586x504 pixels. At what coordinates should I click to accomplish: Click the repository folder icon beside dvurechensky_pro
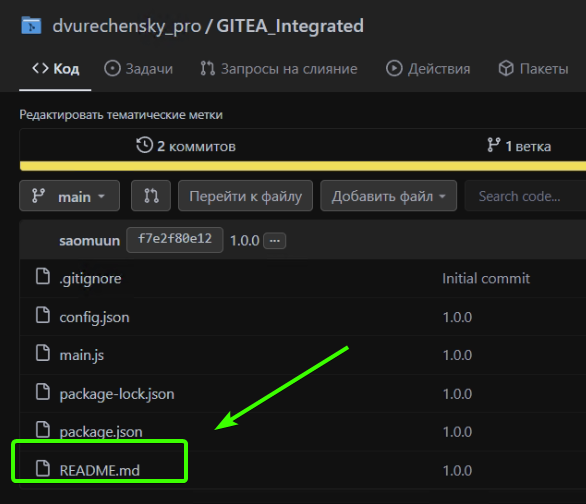(31, 26)
